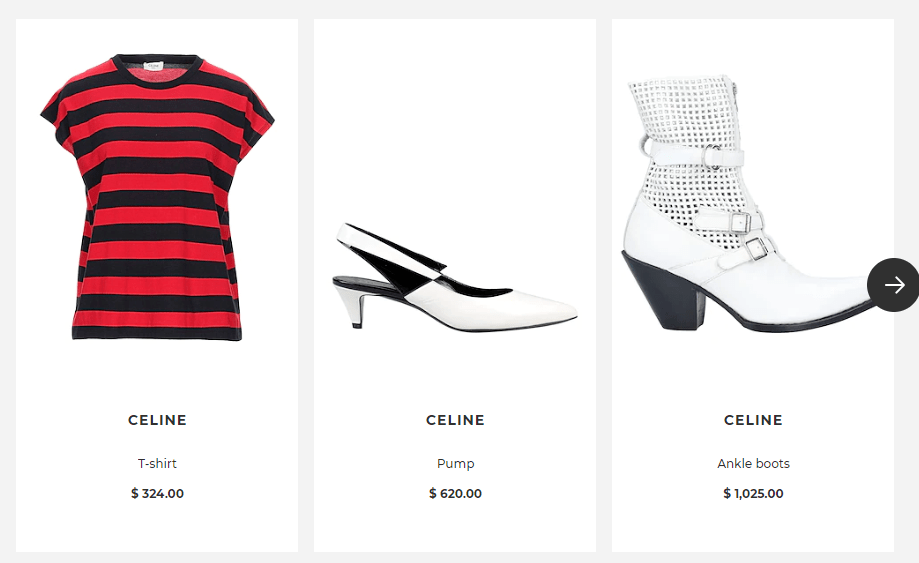The width and height of the screenshot is (919, 563).
Task: Click empty space above the pump shoe
Action: pos(455,117)
